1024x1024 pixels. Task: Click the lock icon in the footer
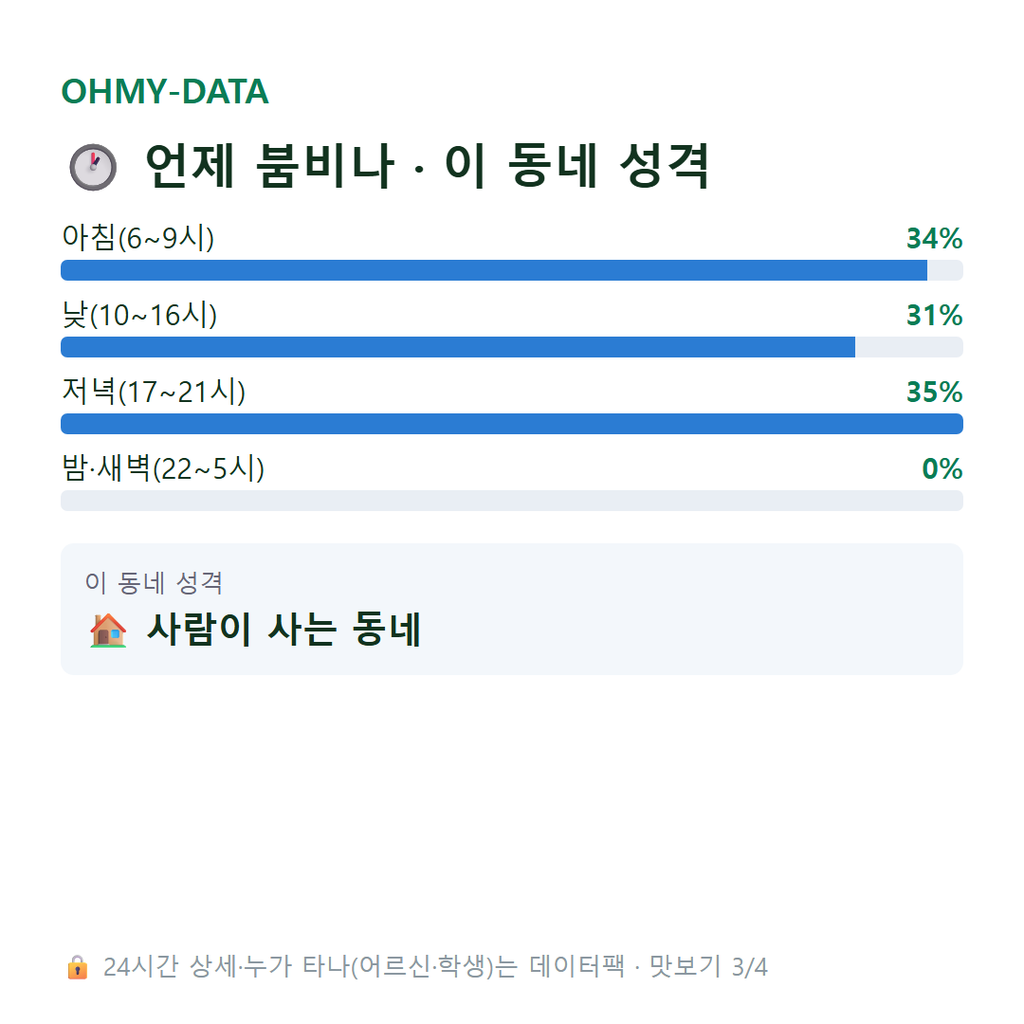tap(77, 967)
